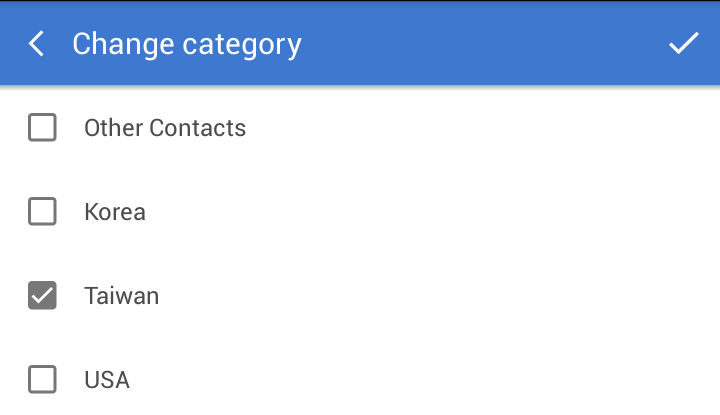The image size is (720, 415).
Task: Click the Change category title text
Action: click(x=187, y=44)
